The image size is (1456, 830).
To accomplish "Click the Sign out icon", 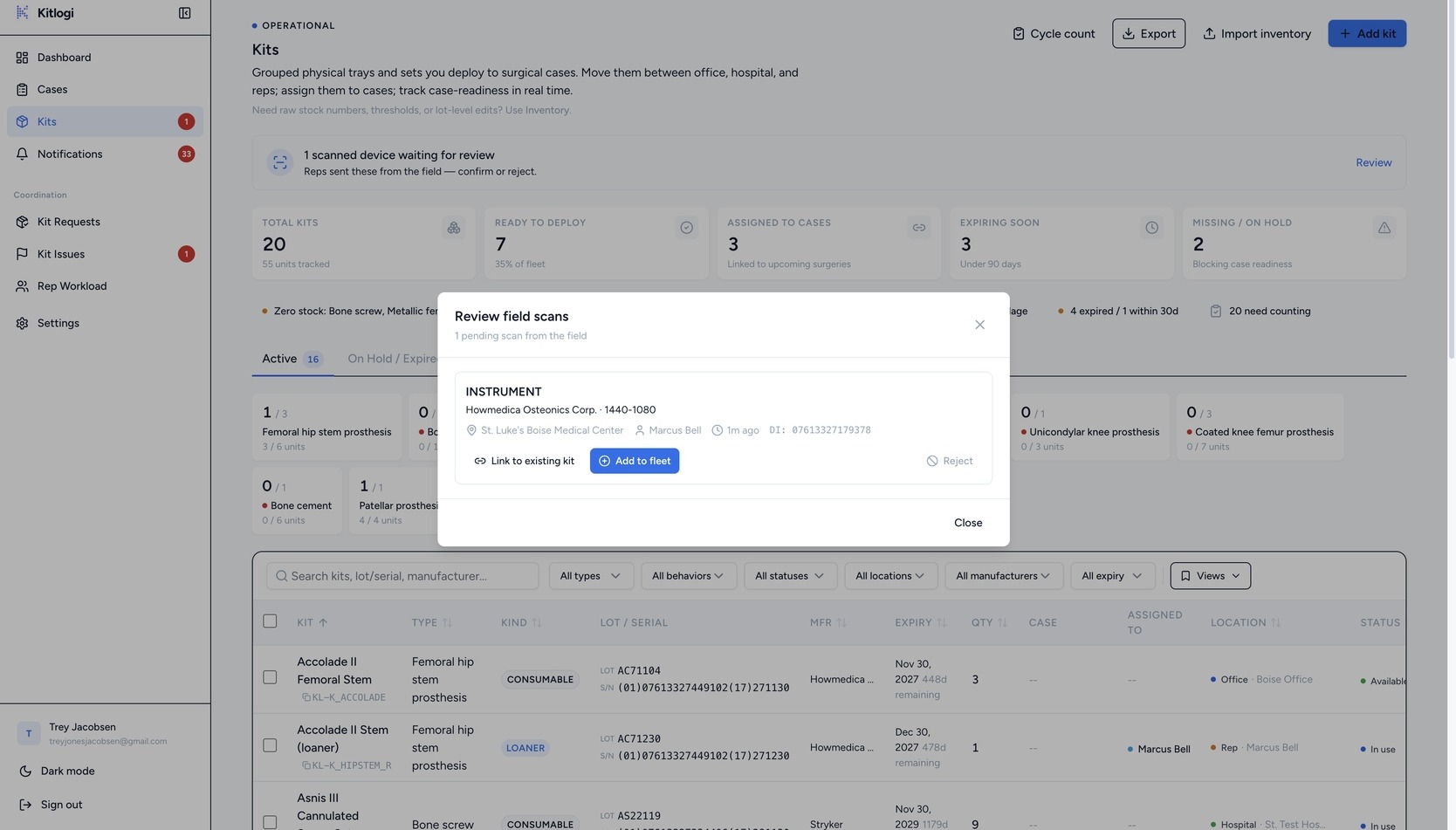I will (25, 806).
